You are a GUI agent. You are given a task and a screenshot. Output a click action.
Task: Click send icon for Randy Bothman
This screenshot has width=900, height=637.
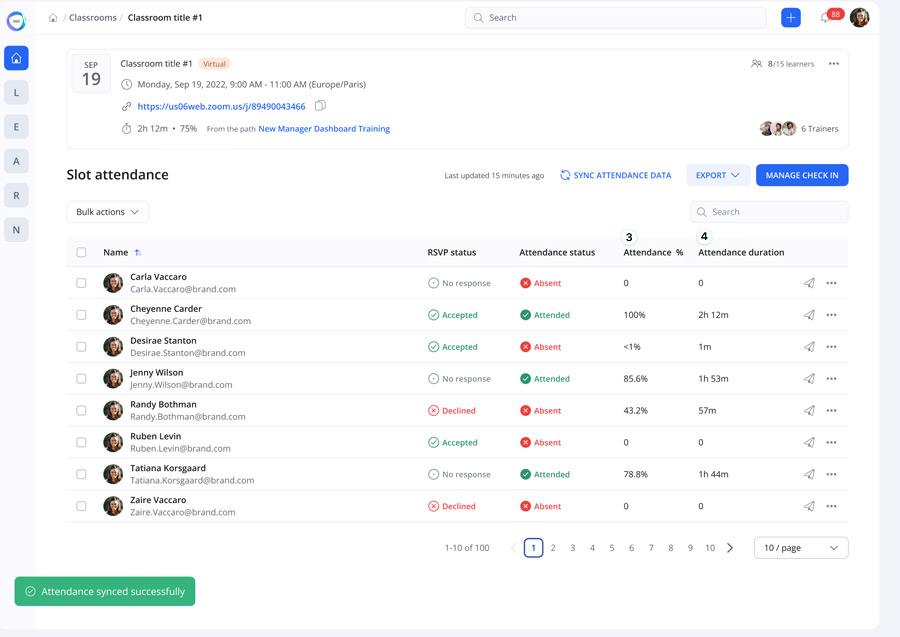[x=809, y=410]
